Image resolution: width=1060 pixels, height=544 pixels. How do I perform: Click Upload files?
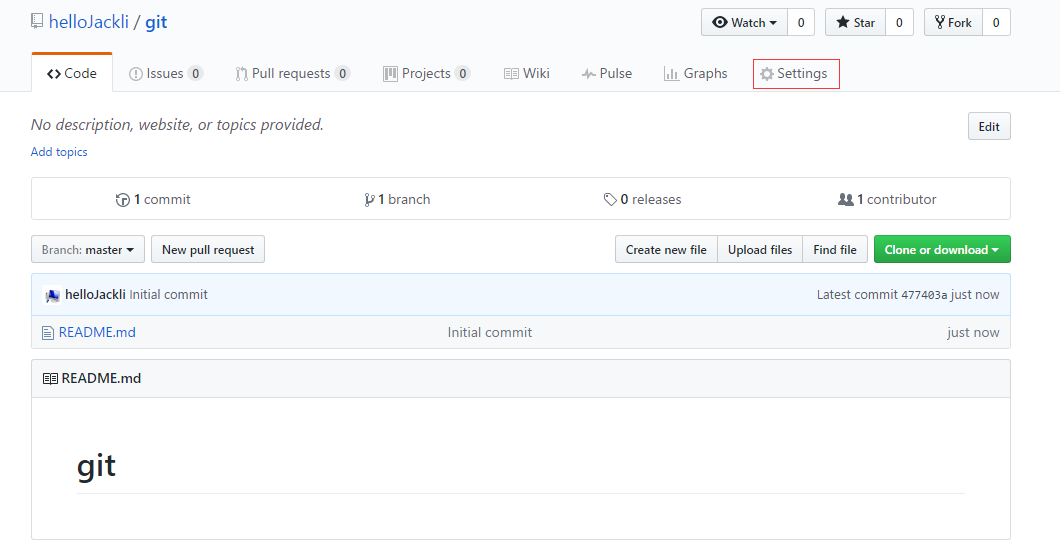[x=760, y=249]
